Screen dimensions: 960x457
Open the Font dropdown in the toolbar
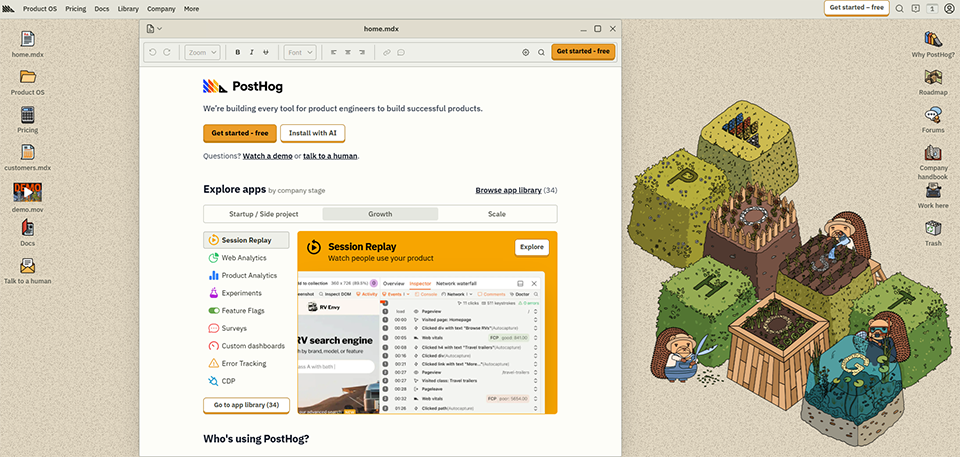point(300,53)
